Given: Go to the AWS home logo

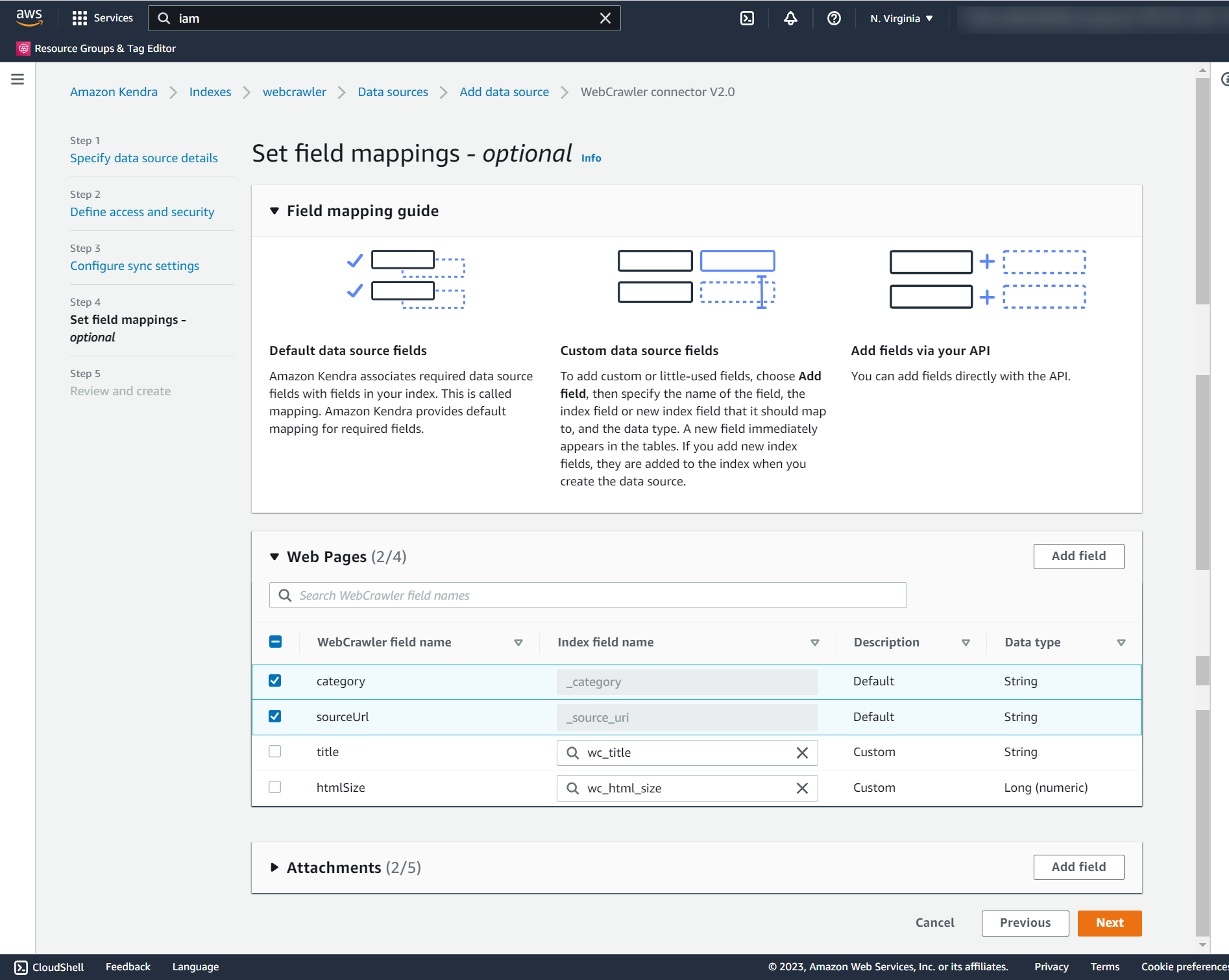Looking at the screenshot, I should coord(29,18).
